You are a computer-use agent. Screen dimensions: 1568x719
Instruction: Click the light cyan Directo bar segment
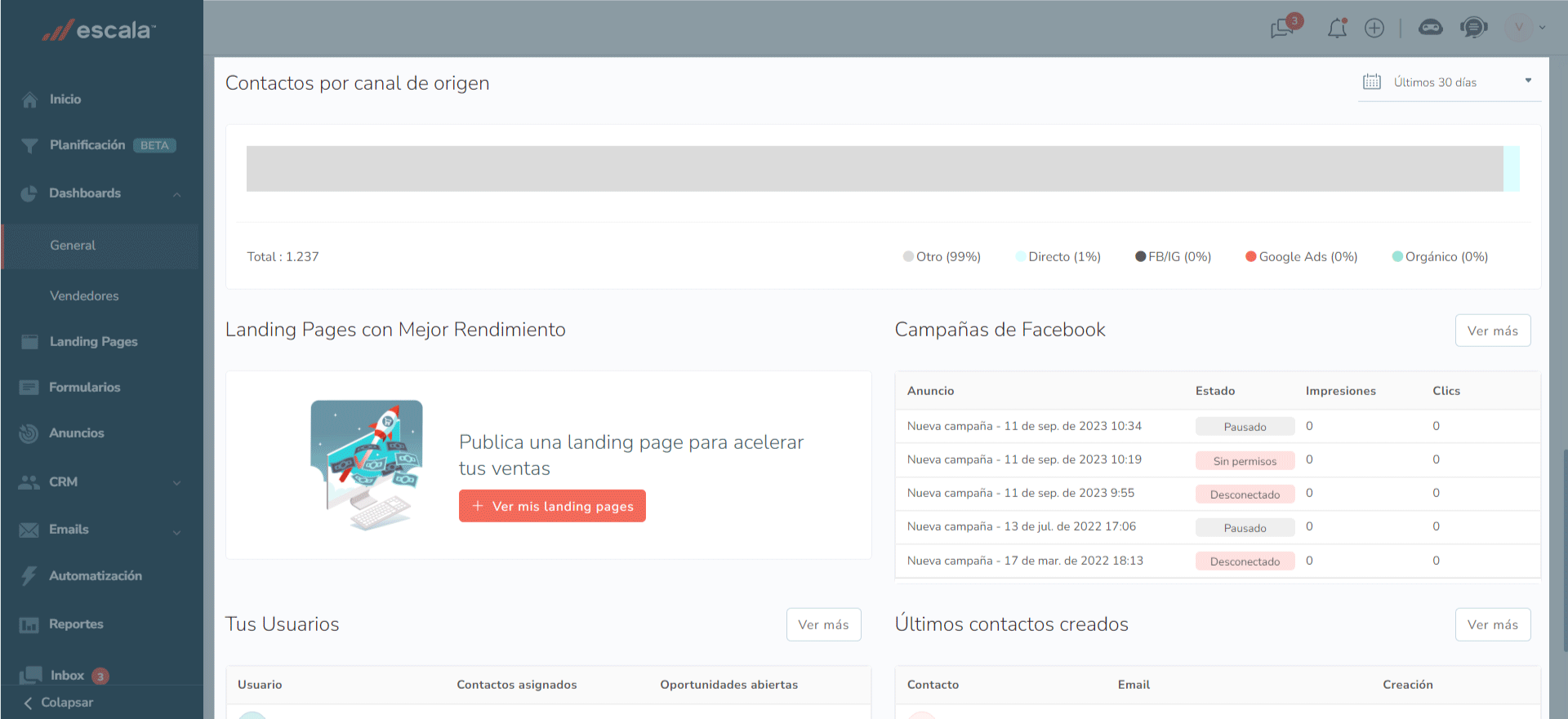click(1512, 169)
